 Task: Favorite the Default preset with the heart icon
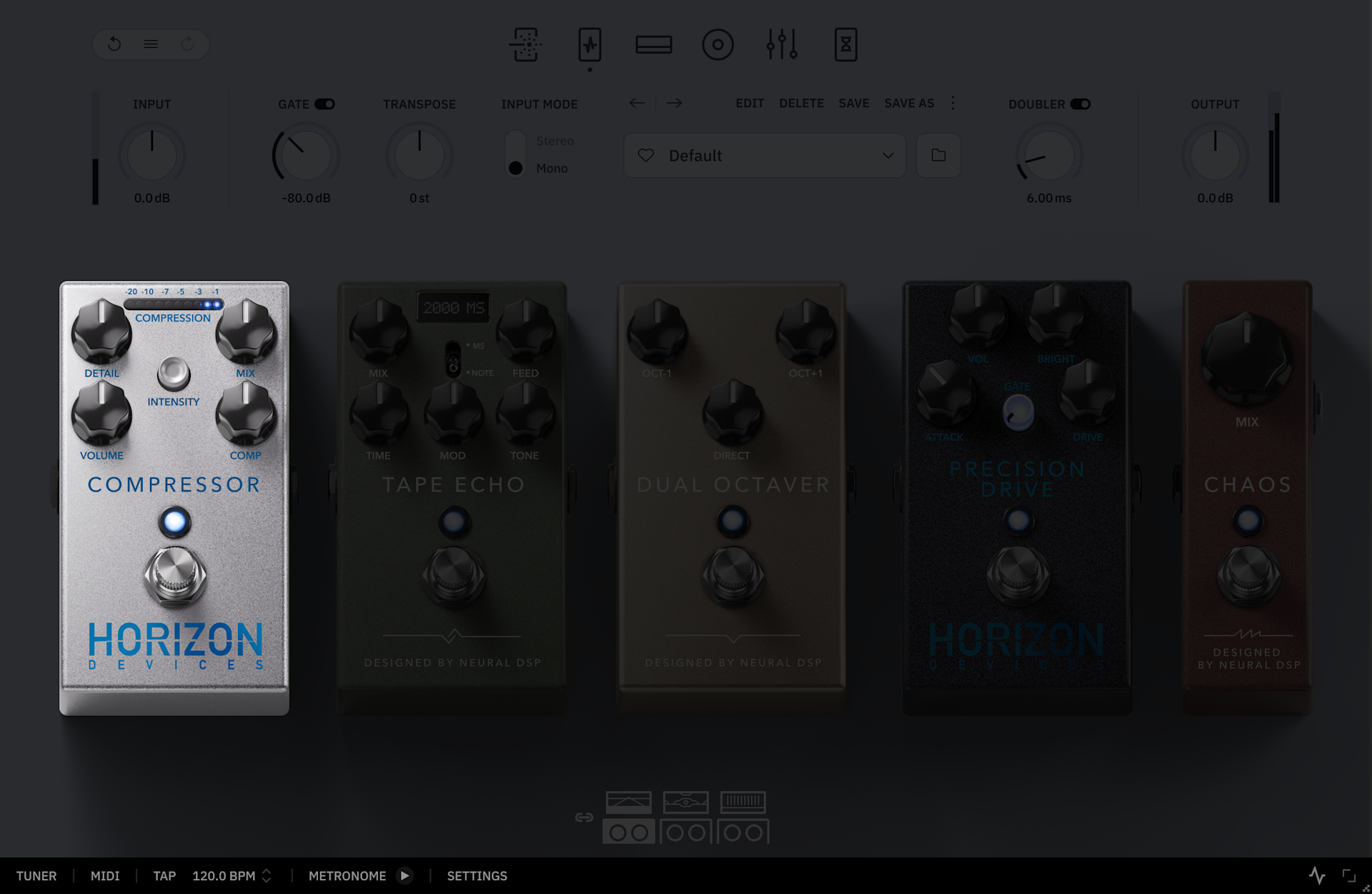646,155
